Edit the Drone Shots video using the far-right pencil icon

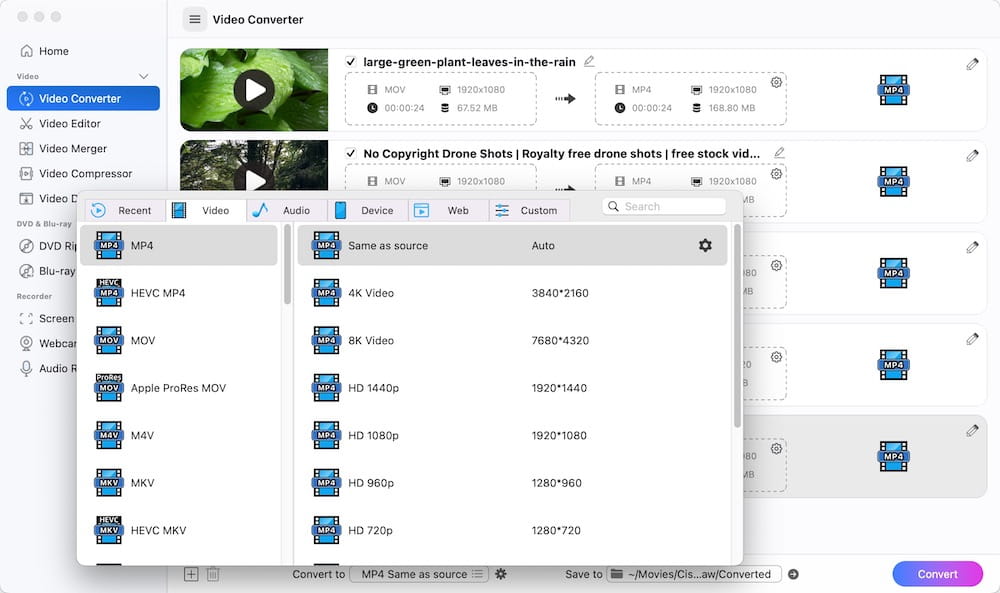pos(972,156)
